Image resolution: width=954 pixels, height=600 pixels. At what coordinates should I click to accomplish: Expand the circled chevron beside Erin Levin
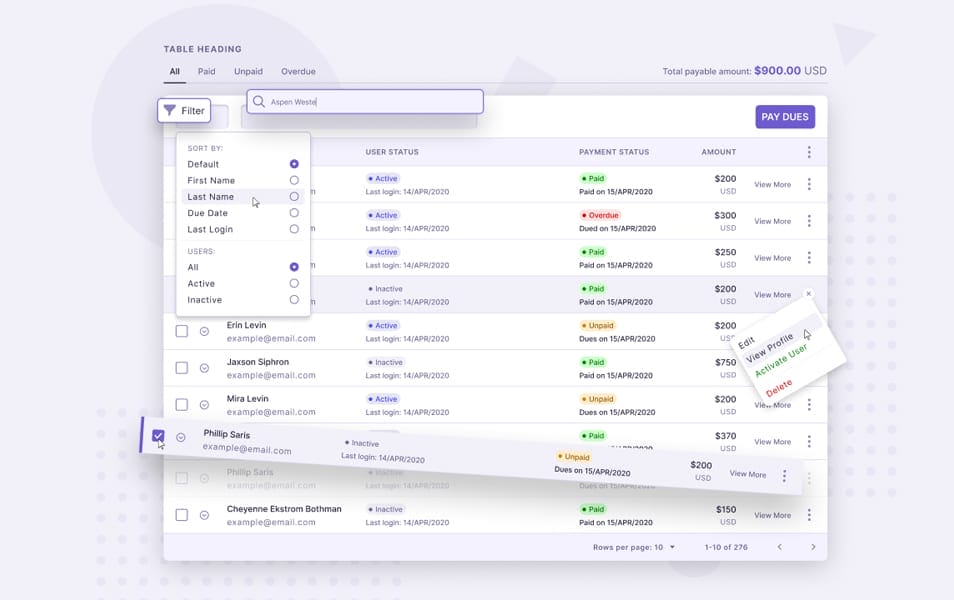204,331
